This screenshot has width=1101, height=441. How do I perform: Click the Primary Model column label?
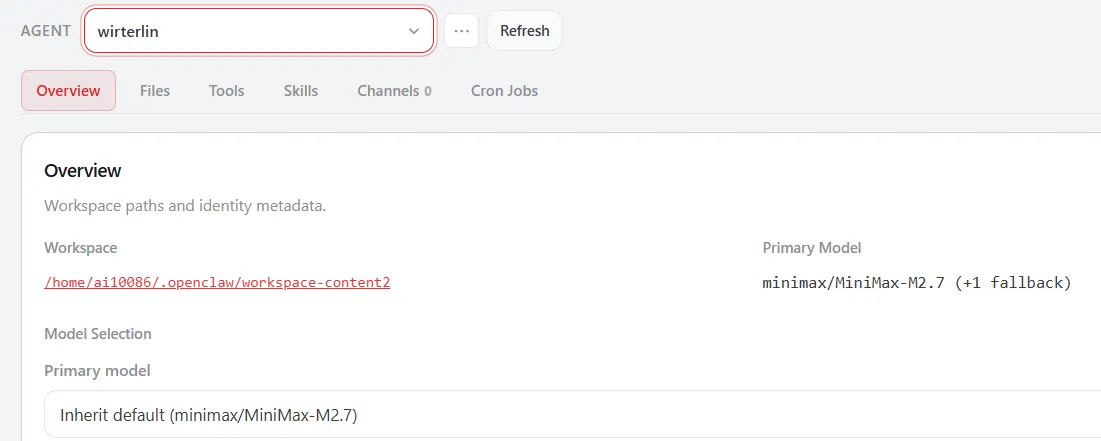click(x=811, y=247)
